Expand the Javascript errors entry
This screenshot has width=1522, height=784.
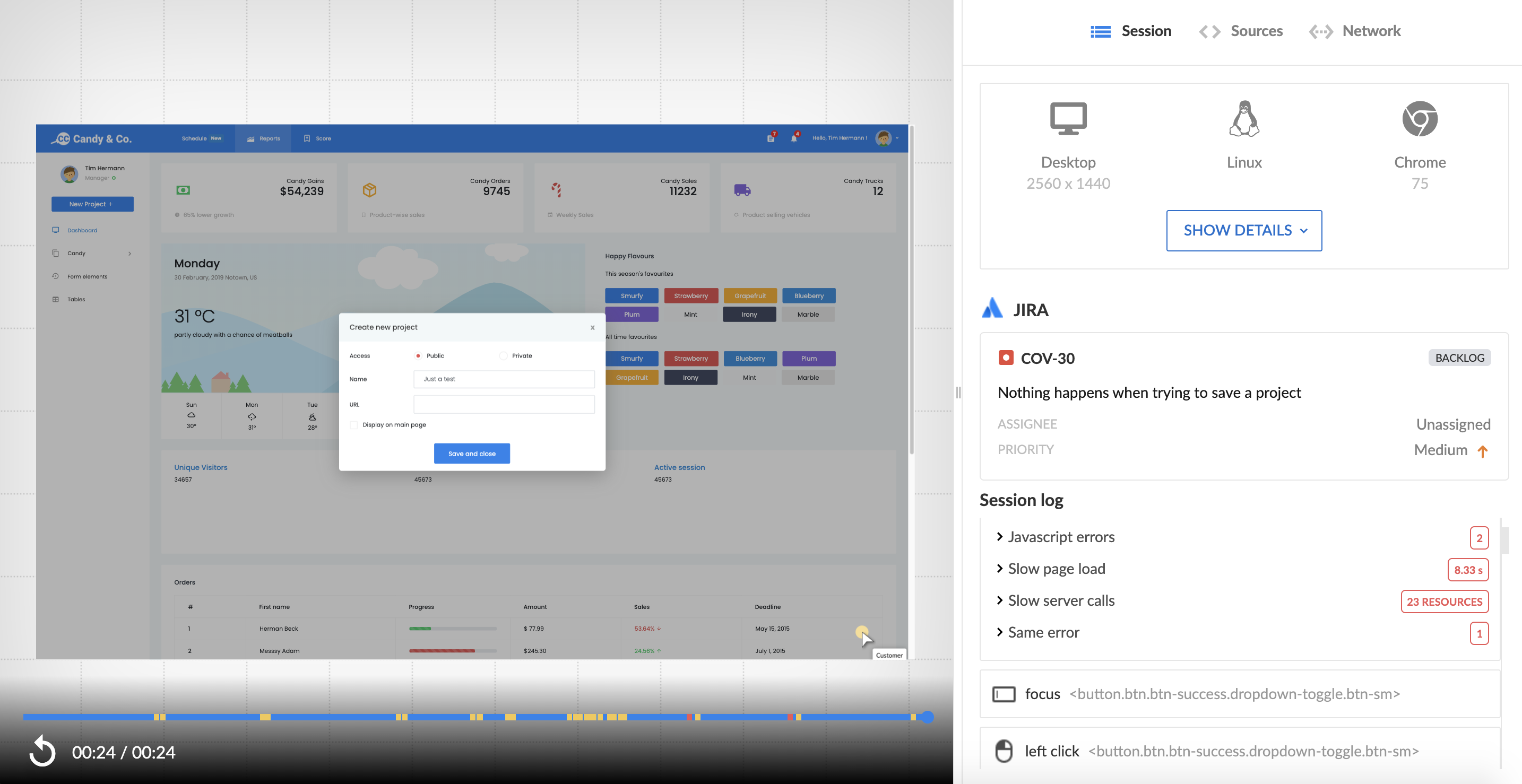pyautogui.click(x=1061, y=537)
